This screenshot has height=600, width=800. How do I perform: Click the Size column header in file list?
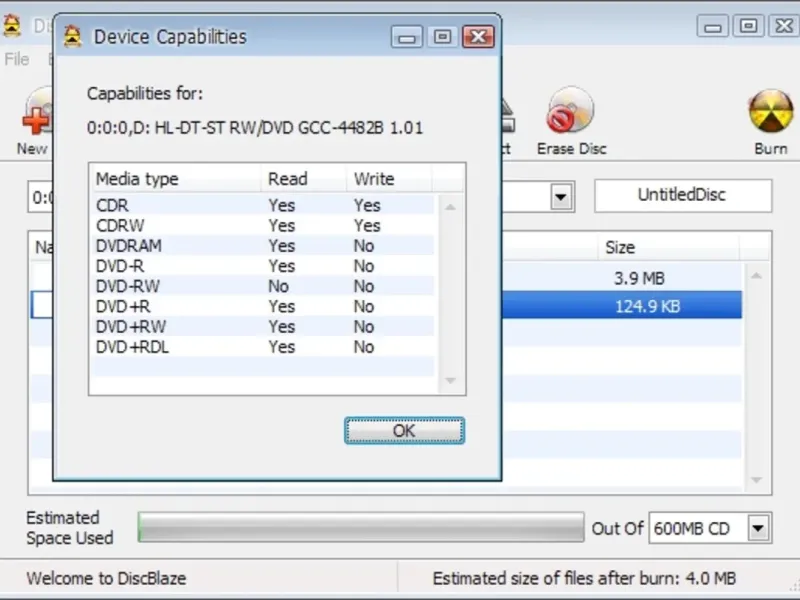[x=668, y=247]
